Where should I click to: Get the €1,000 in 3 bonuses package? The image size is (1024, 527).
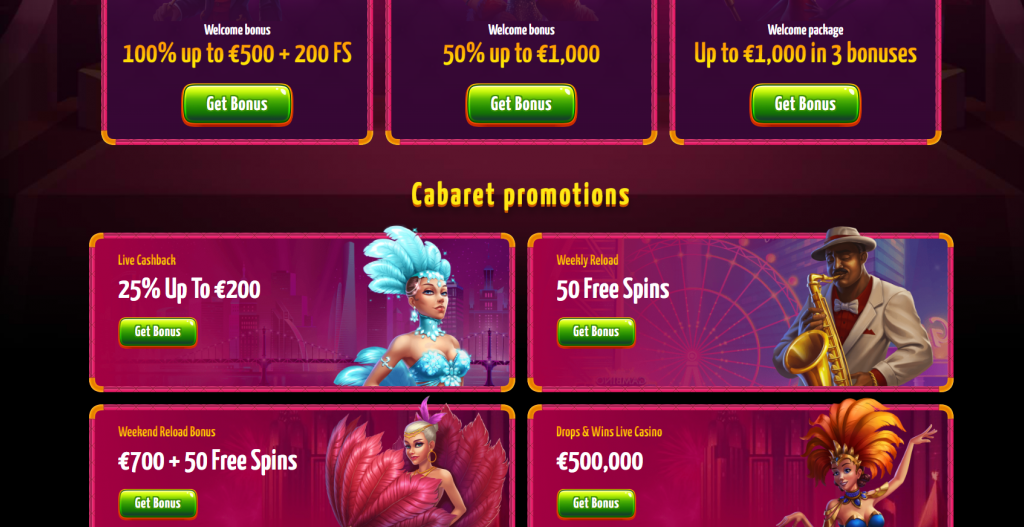coord(805,104)
